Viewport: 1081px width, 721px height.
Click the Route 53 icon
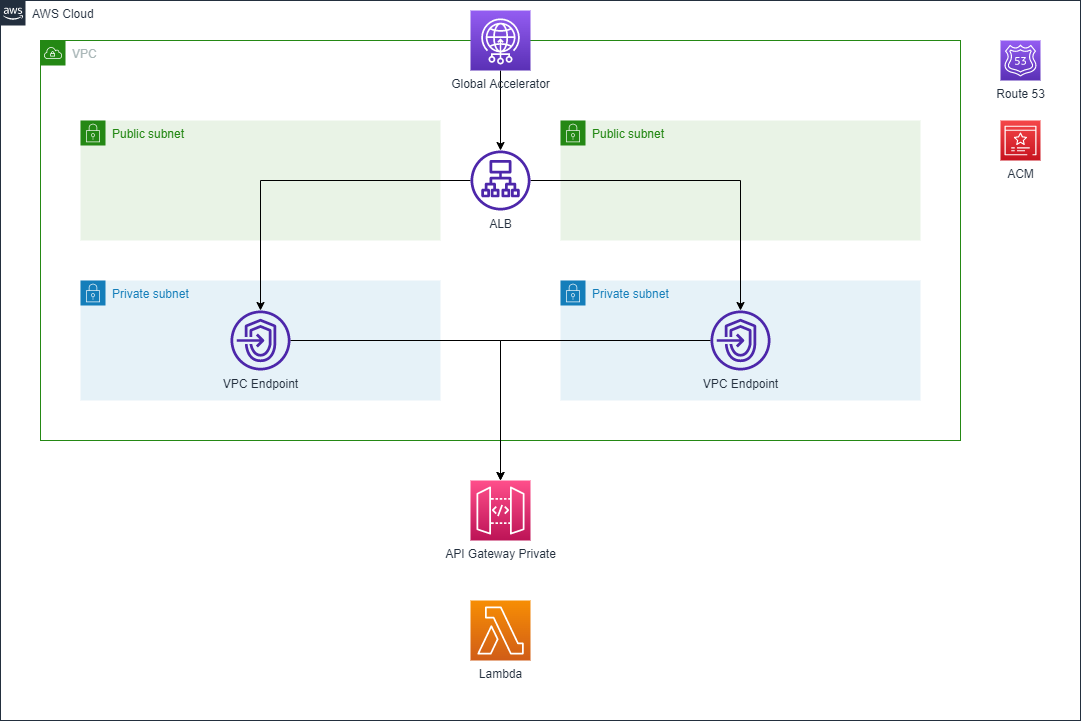pos(1020,60)
